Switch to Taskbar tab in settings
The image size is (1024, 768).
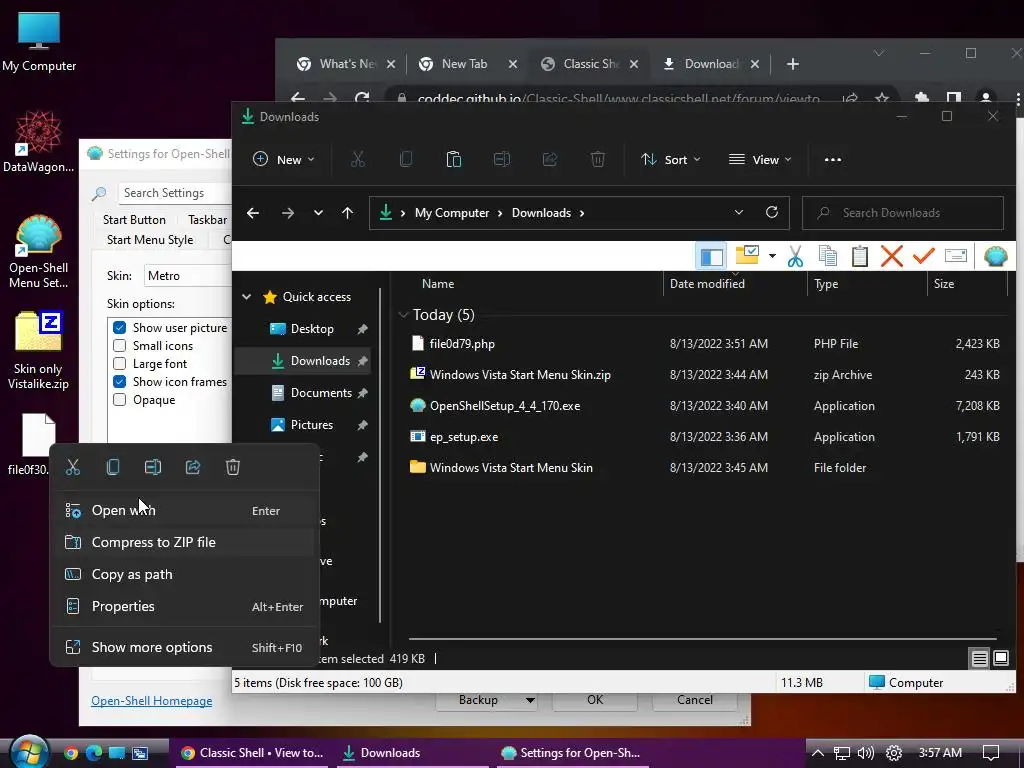(x=208, y=219)
